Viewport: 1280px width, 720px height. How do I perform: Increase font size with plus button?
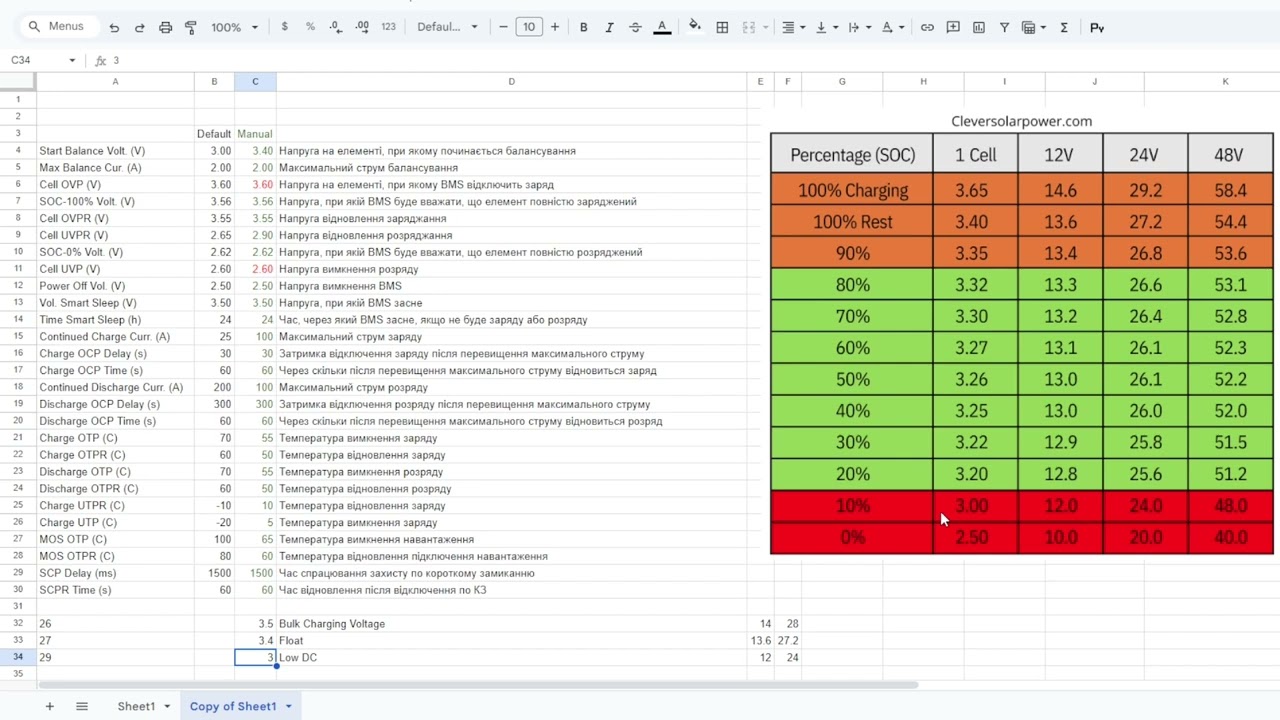coord(555,27)
